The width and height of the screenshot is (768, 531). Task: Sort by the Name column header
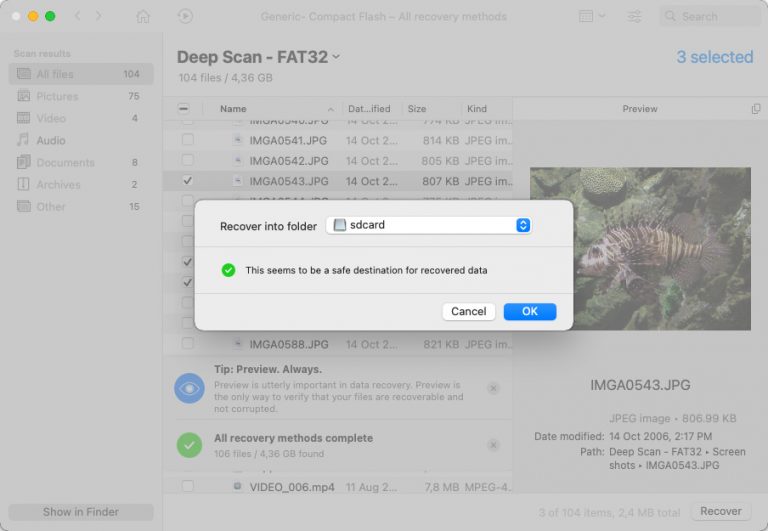233,109
